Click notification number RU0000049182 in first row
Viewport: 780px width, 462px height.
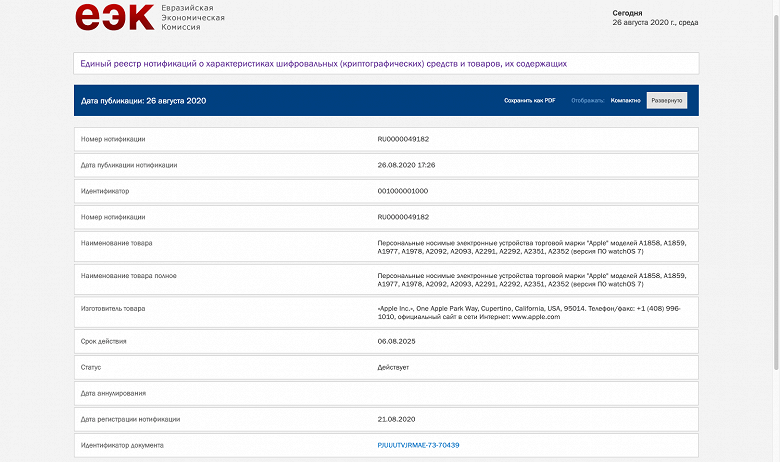[x=403, y=139]
